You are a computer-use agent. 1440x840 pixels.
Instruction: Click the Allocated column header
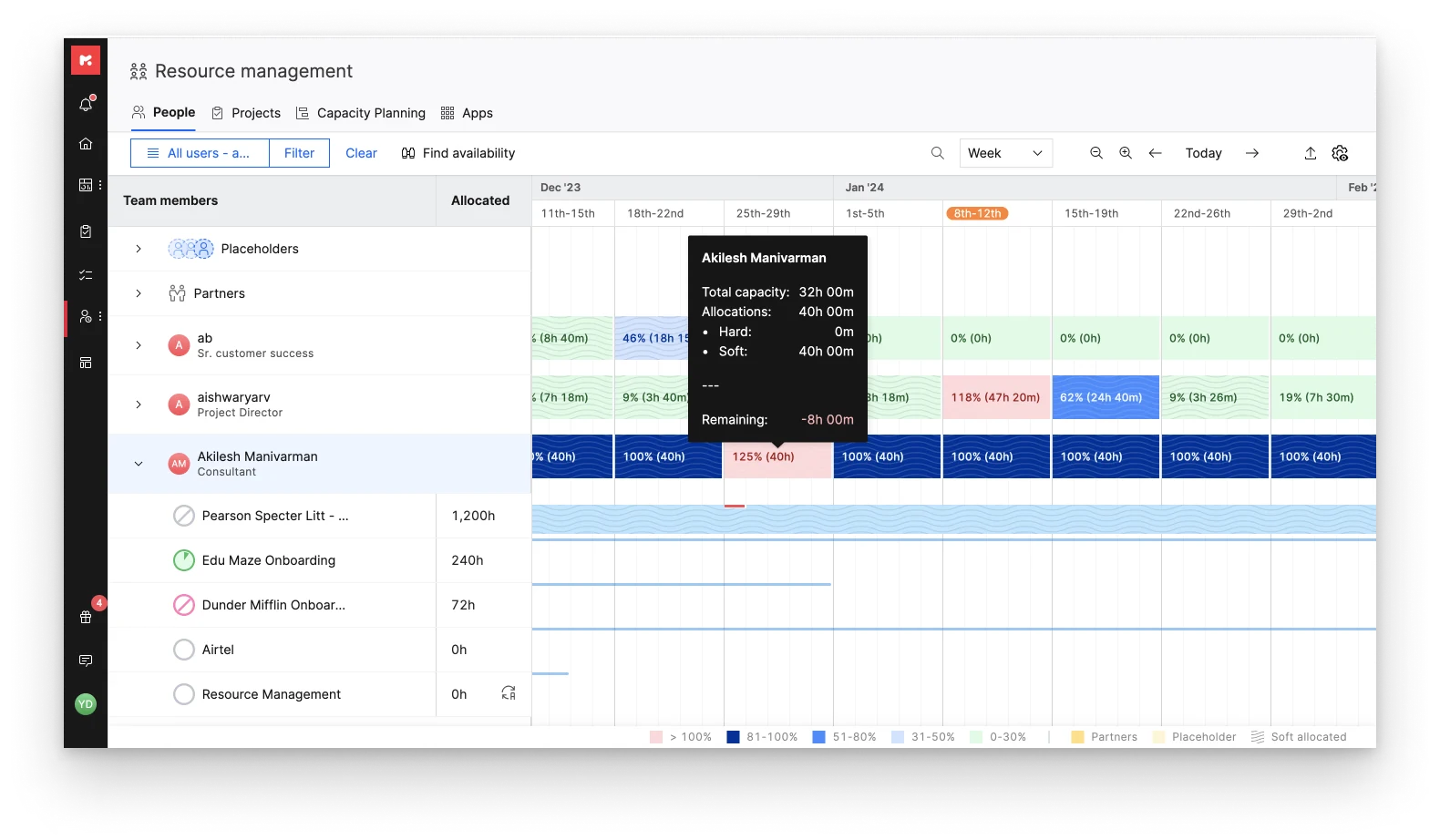(480, 200)
